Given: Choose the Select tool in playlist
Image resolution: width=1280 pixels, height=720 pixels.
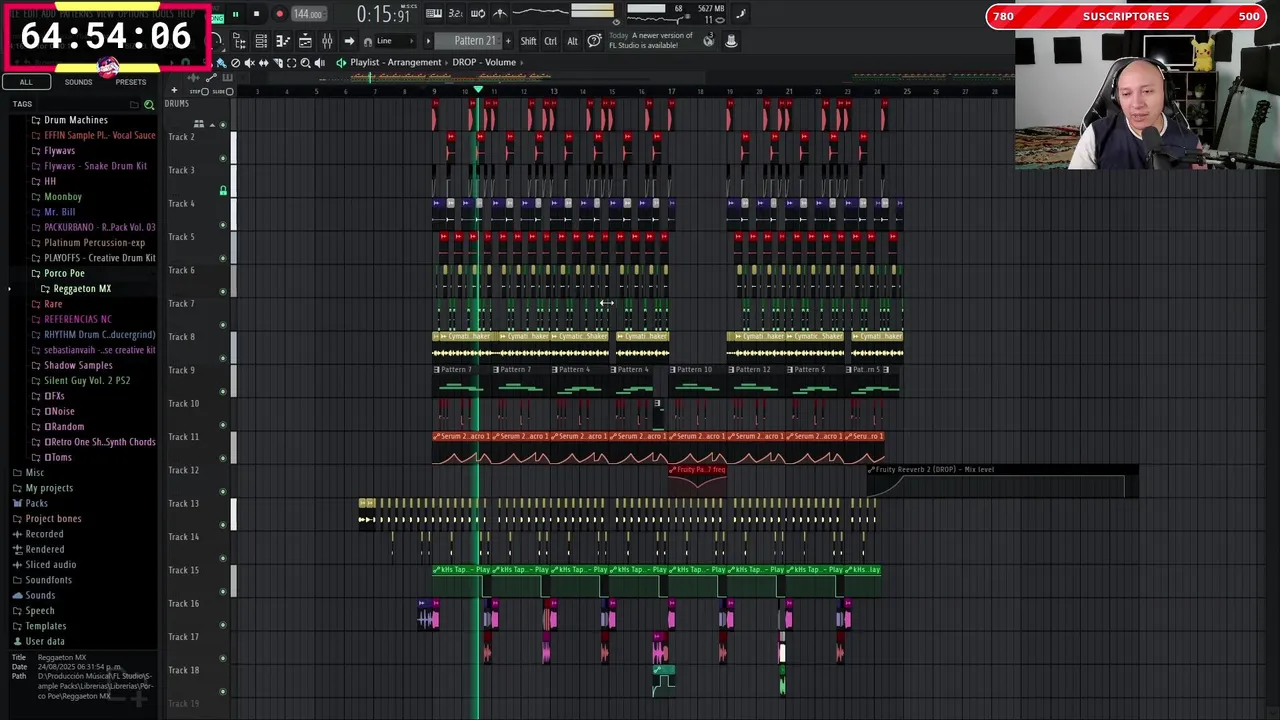Looking at the screenshot, I should click(291, 63).
